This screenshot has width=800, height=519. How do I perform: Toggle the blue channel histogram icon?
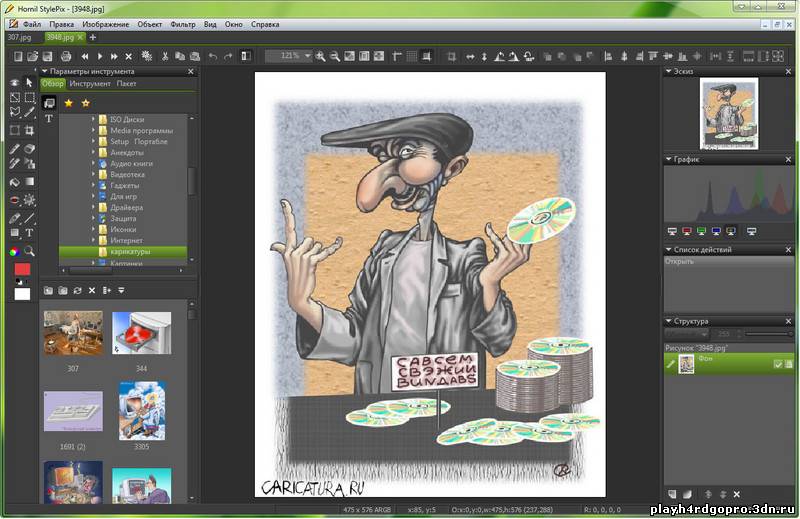716,232
